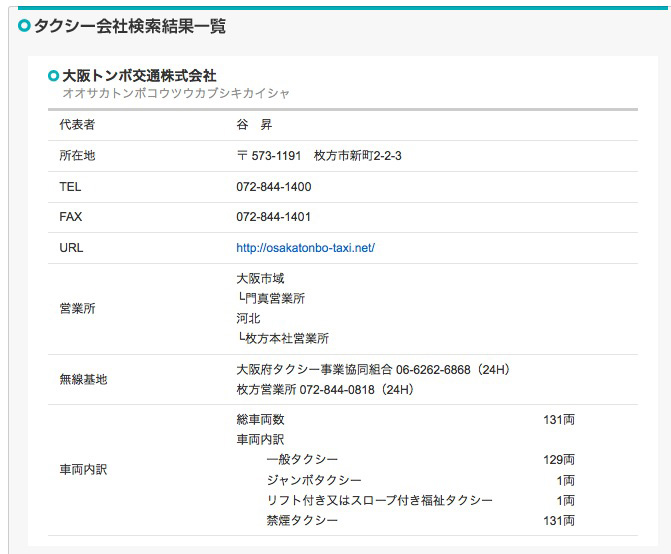Image resolution: width=671 pixels, height=554 pixels.
Task: Click the katakana reading オオサカトンボコウツウカブシキカイシャ
Action: [x=176, y=93]
